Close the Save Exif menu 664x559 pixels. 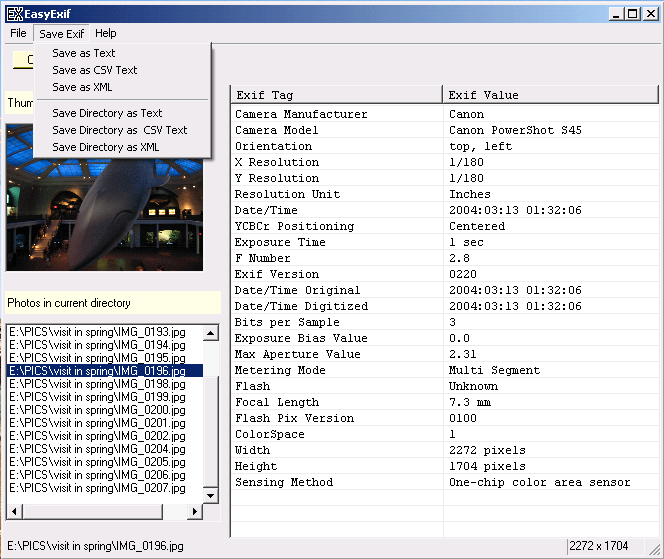(x=61, y=33)
